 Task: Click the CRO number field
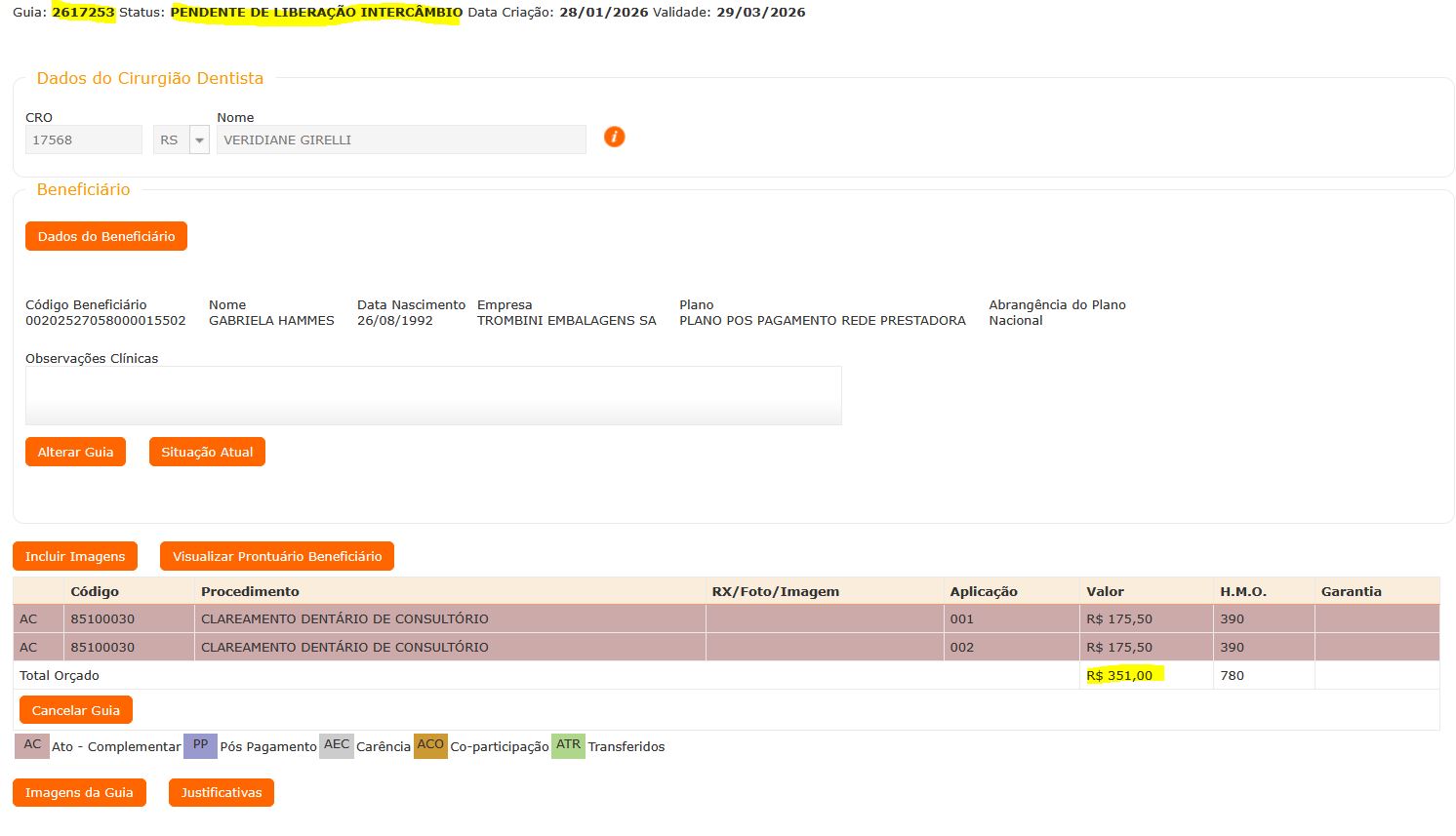(84, 140)
